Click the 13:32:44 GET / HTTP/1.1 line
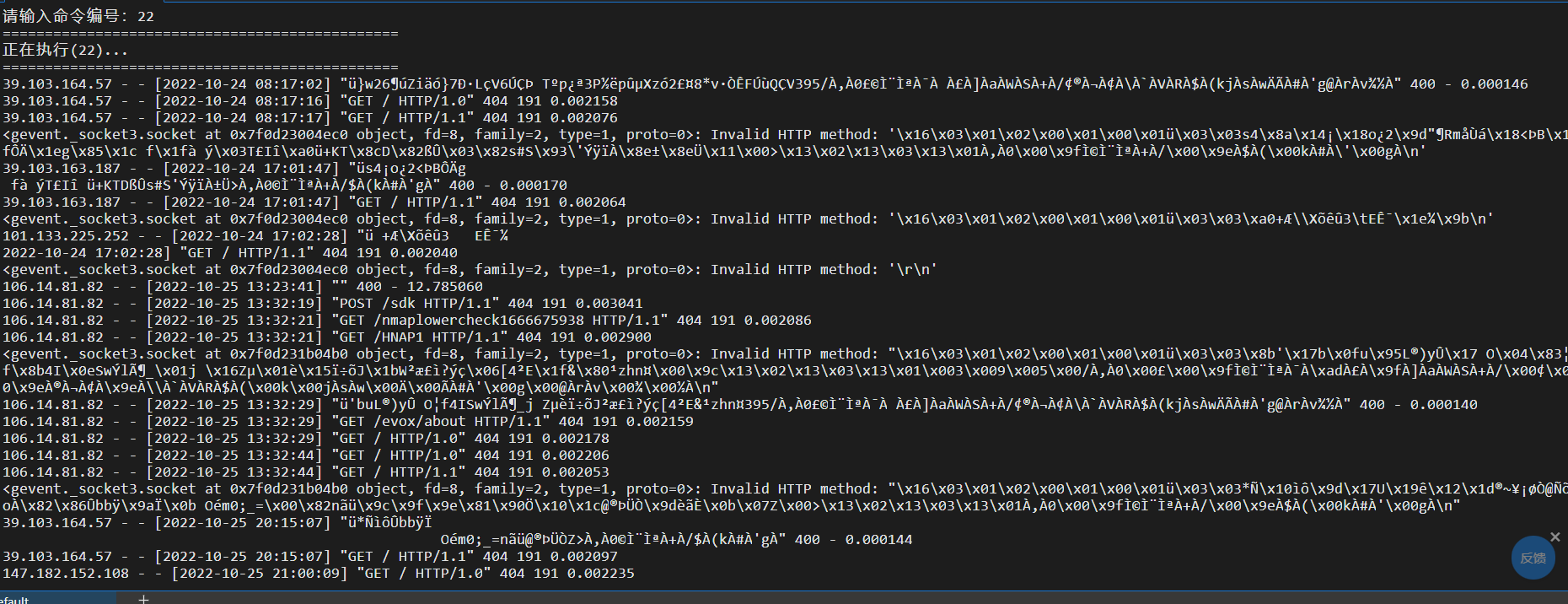Image resolution: width=1568 pixels, height=604 pixels. coord(306,472)
